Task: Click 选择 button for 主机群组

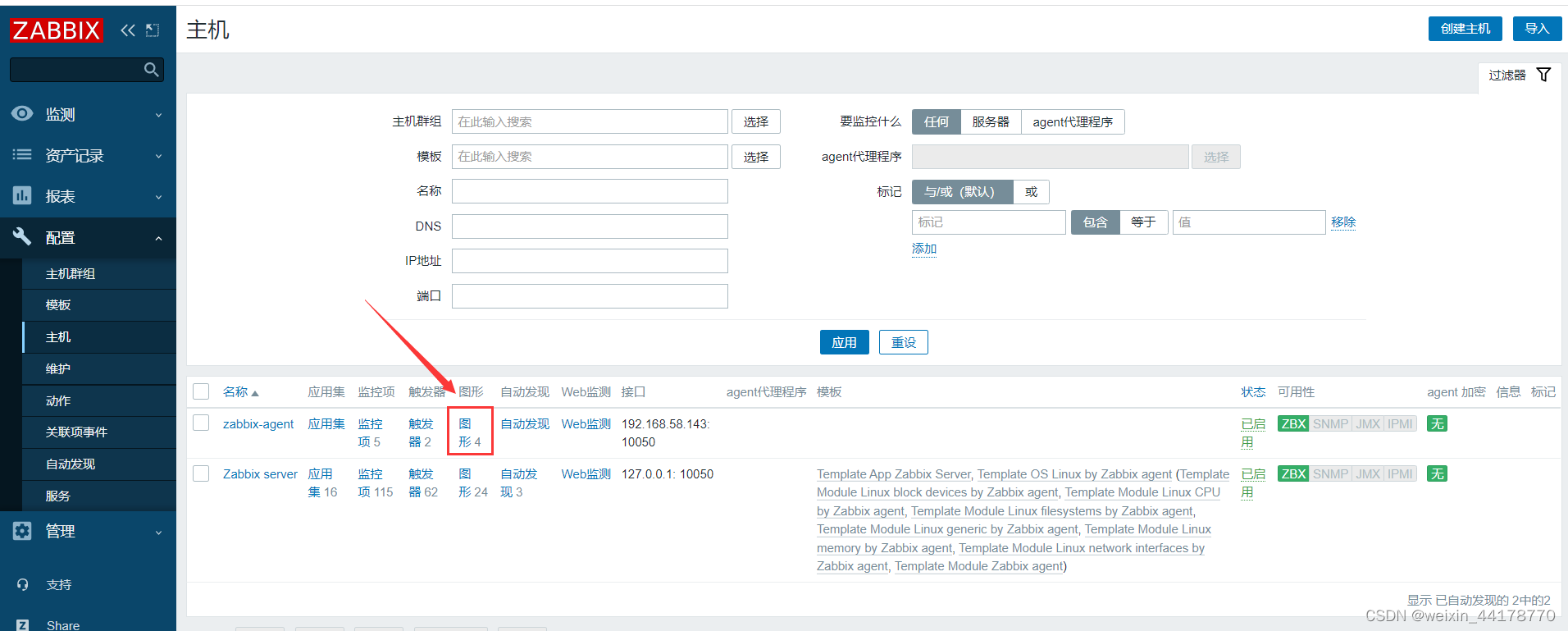Action: (756, 121)
